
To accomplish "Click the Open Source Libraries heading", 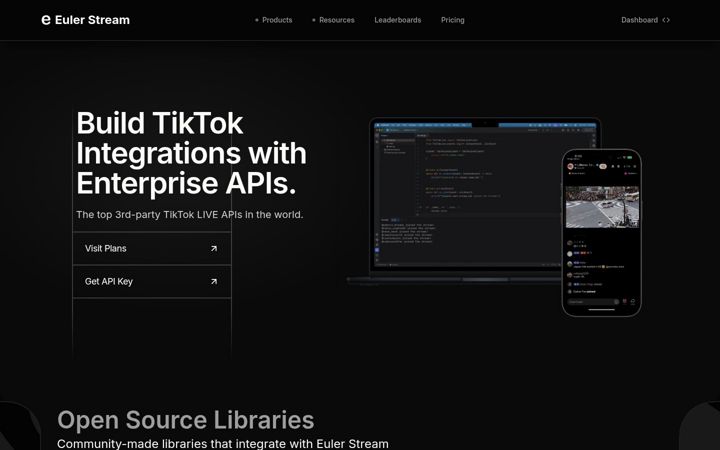I will point(186,420).
